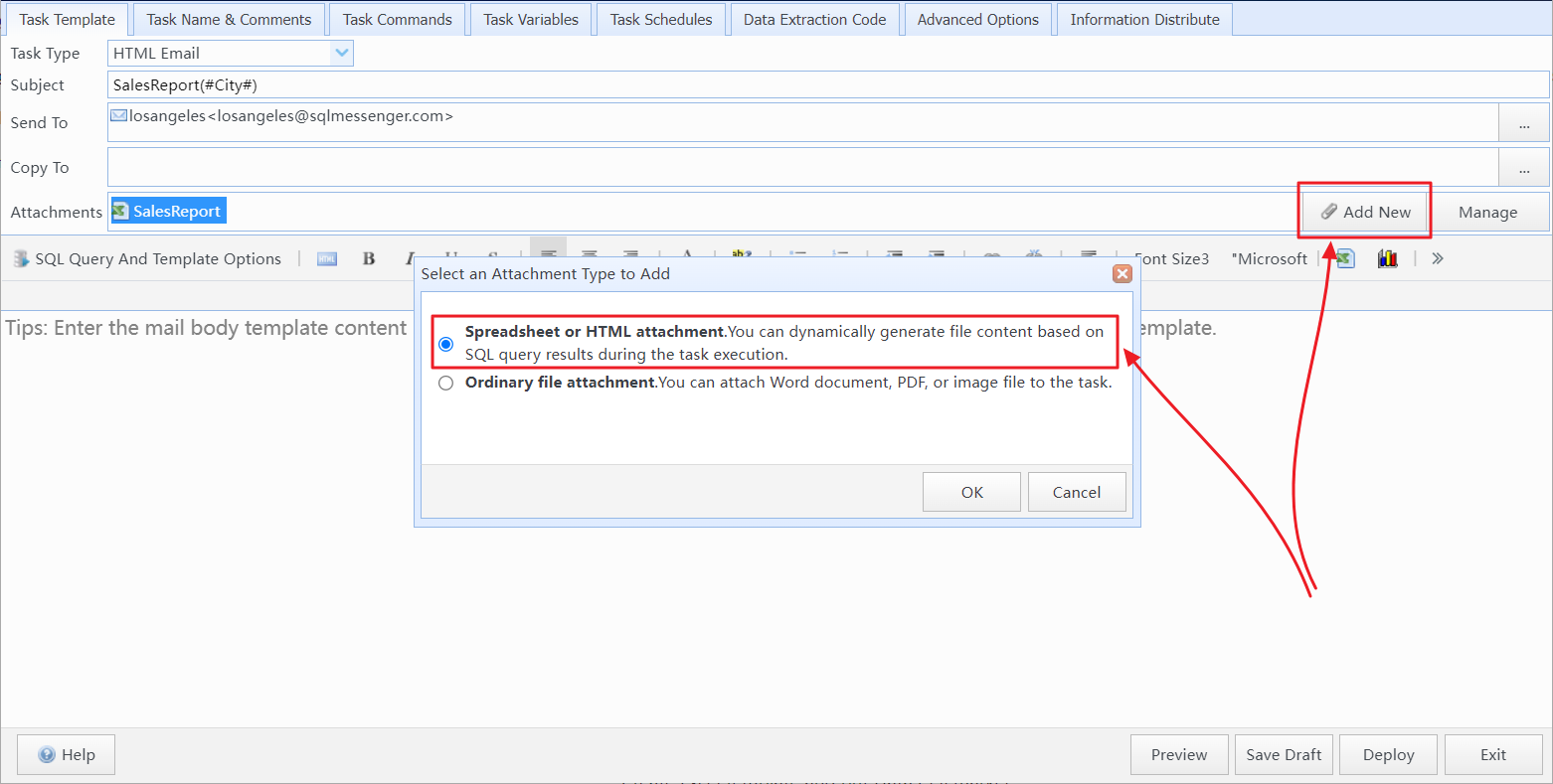Apply italic formatting to the mail body
Image resolution: width=1553 pixels, height=784 pixels.
tap(410, 258)
